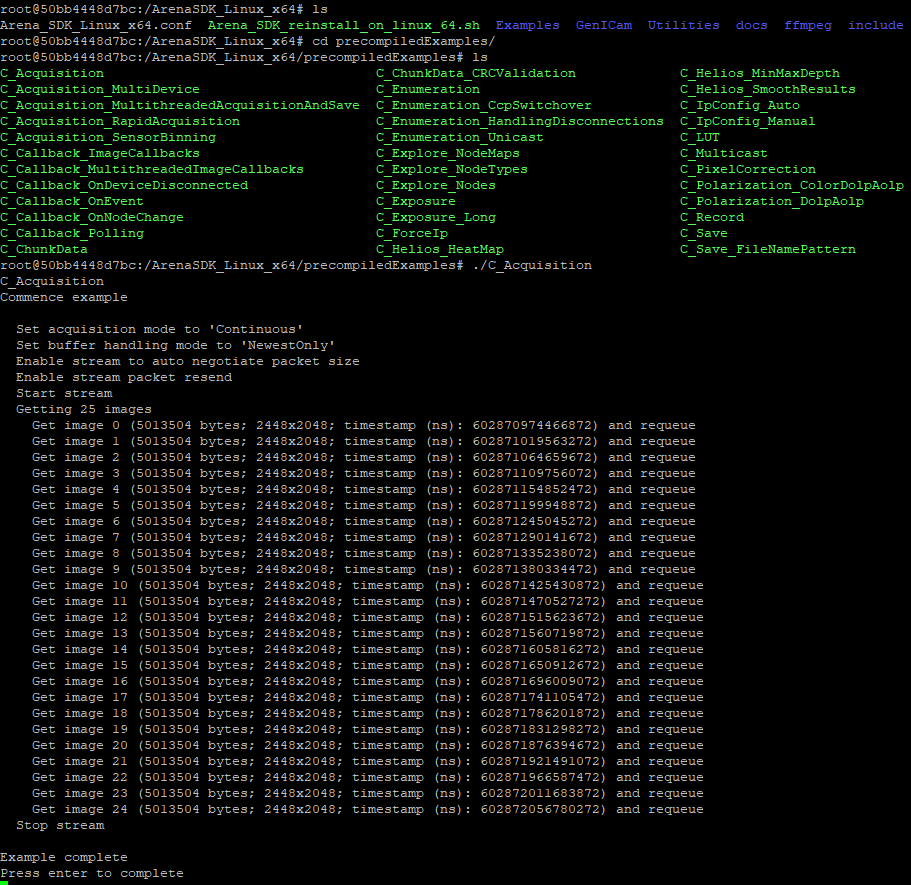Click the C_Enumeration_HandlingDisconnections entry
This screenshot has width=911, height=885.
(x=519, y=121)
